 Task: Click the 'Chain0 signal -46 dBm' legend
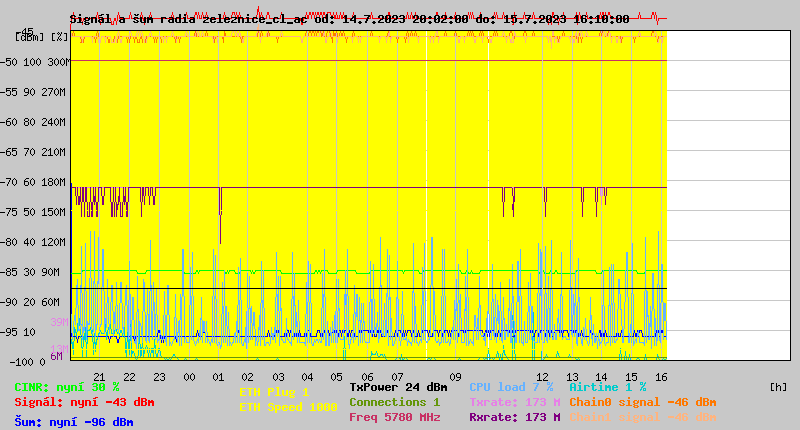tap(643, 402)
